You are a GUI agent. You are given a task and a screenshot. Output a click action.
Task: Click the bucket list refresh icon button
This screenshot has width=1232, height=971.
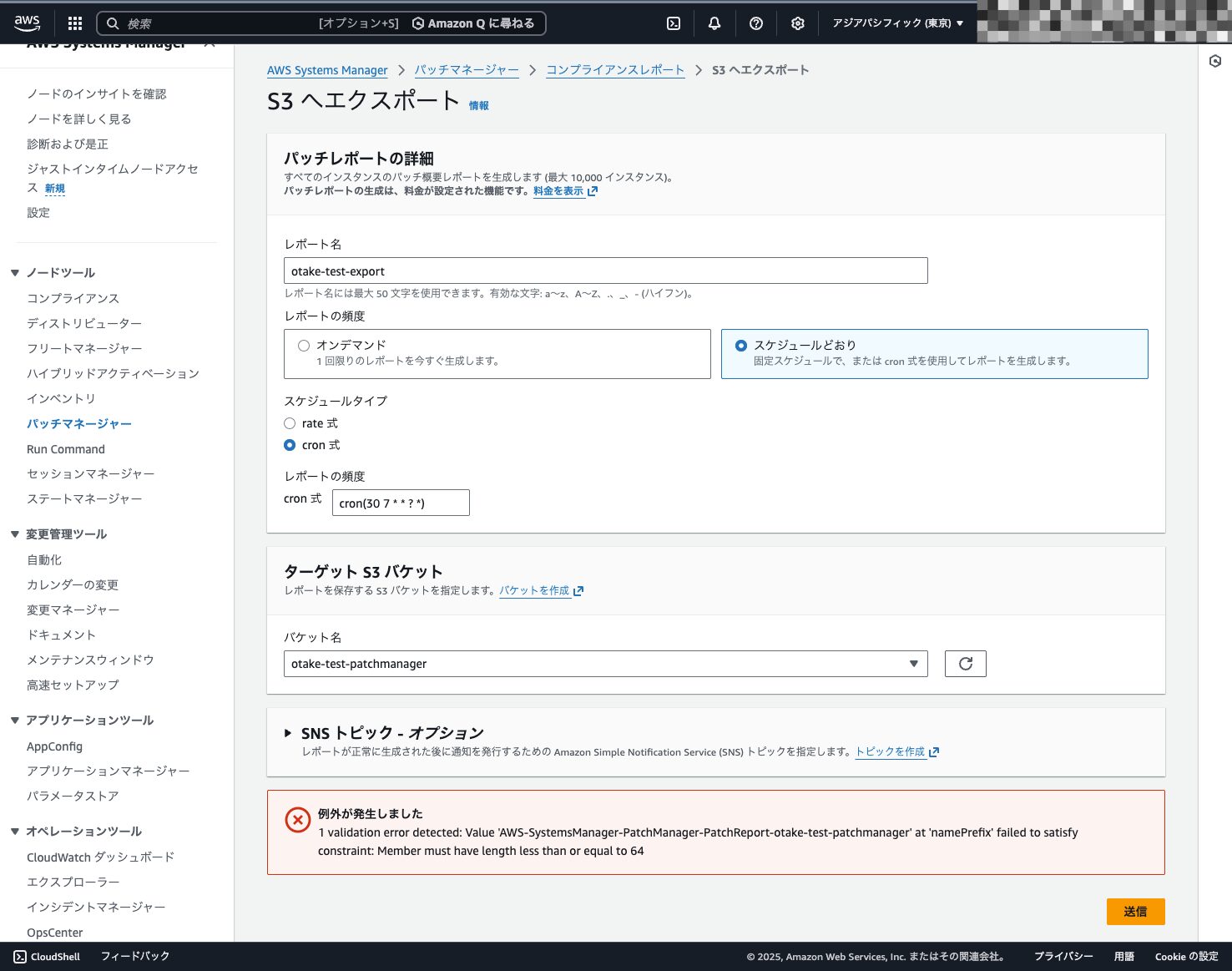tap(966, 664)
